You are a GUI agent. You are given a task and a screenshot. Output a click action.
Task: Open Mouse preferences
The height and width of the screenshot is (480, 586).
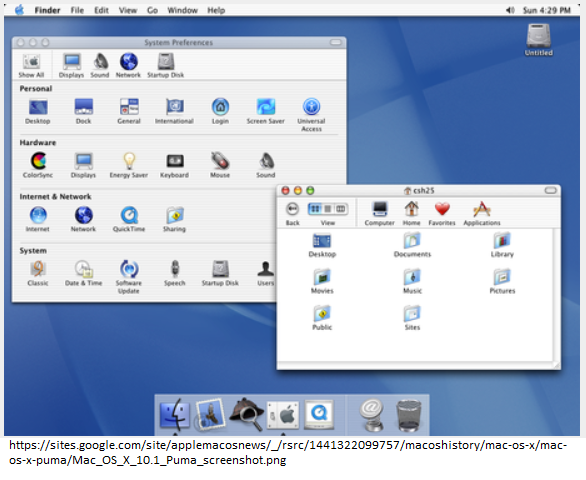coord(220,165)
